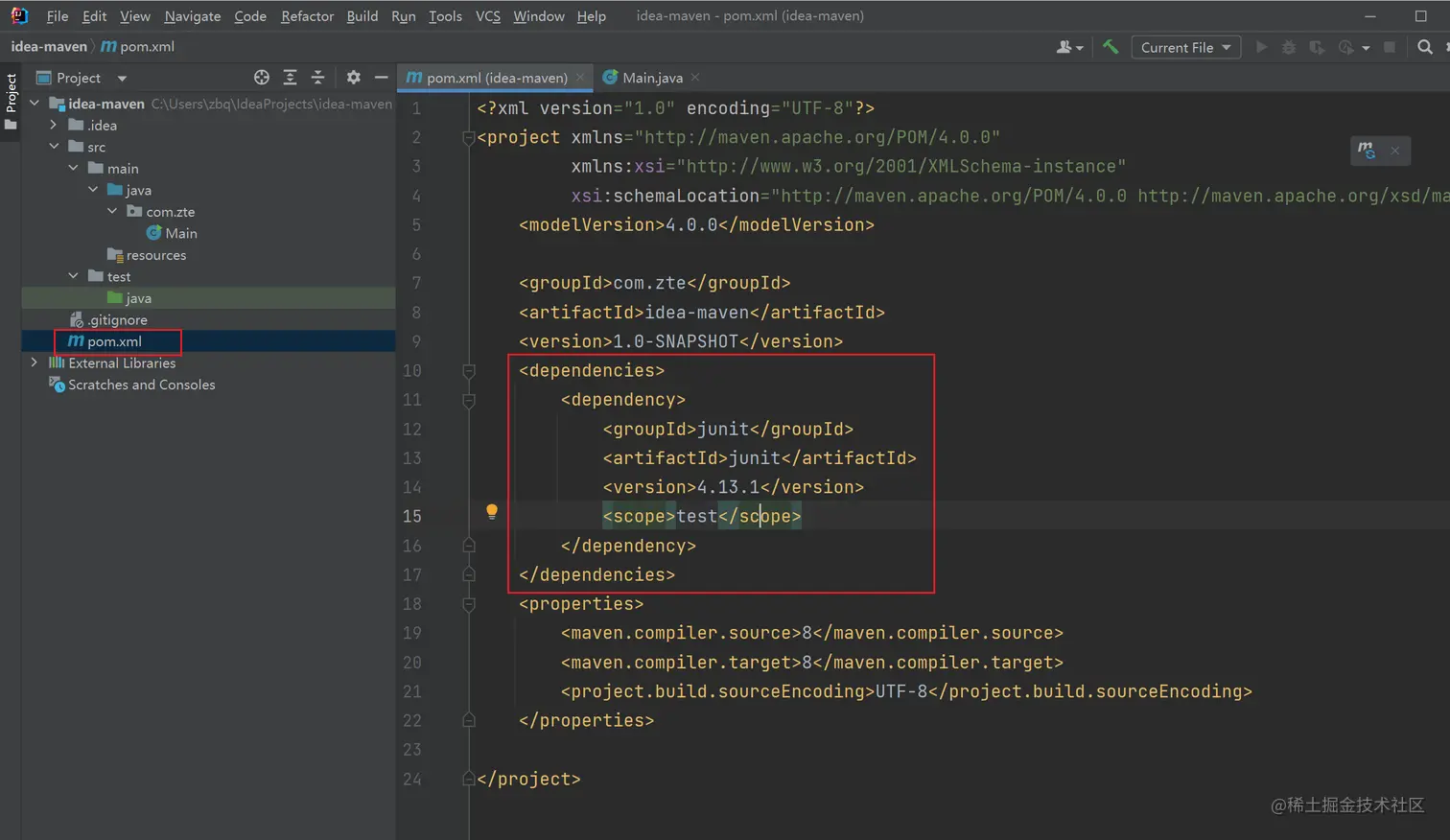Run with coverage icon
The width and height of the screenshot is (1450, 840).
pos(1317,47)
